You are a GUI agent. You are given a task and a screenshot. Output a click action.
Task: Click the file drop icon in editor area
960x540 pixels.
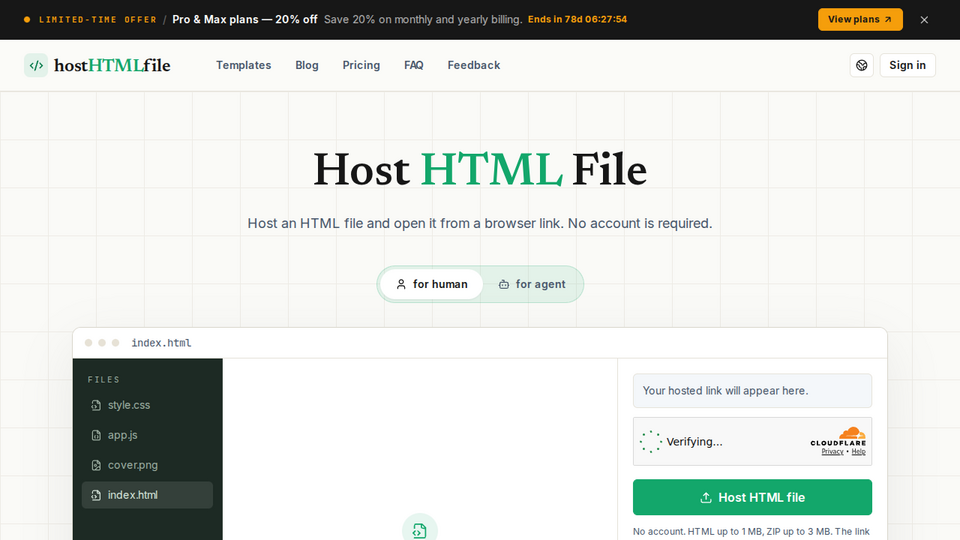tap(419, 530)
